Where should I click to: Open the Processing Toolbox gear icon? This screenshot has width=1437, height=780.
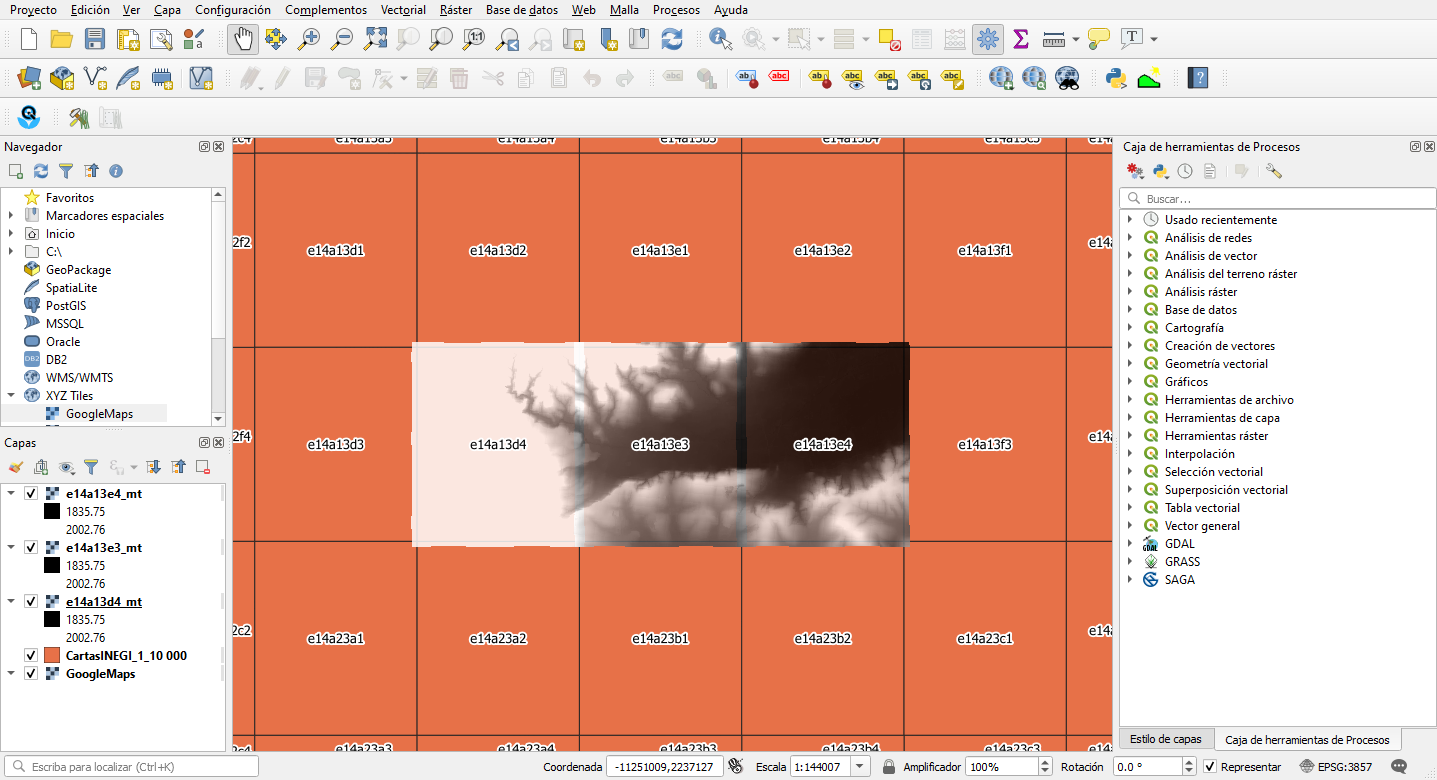click(988, 39)
